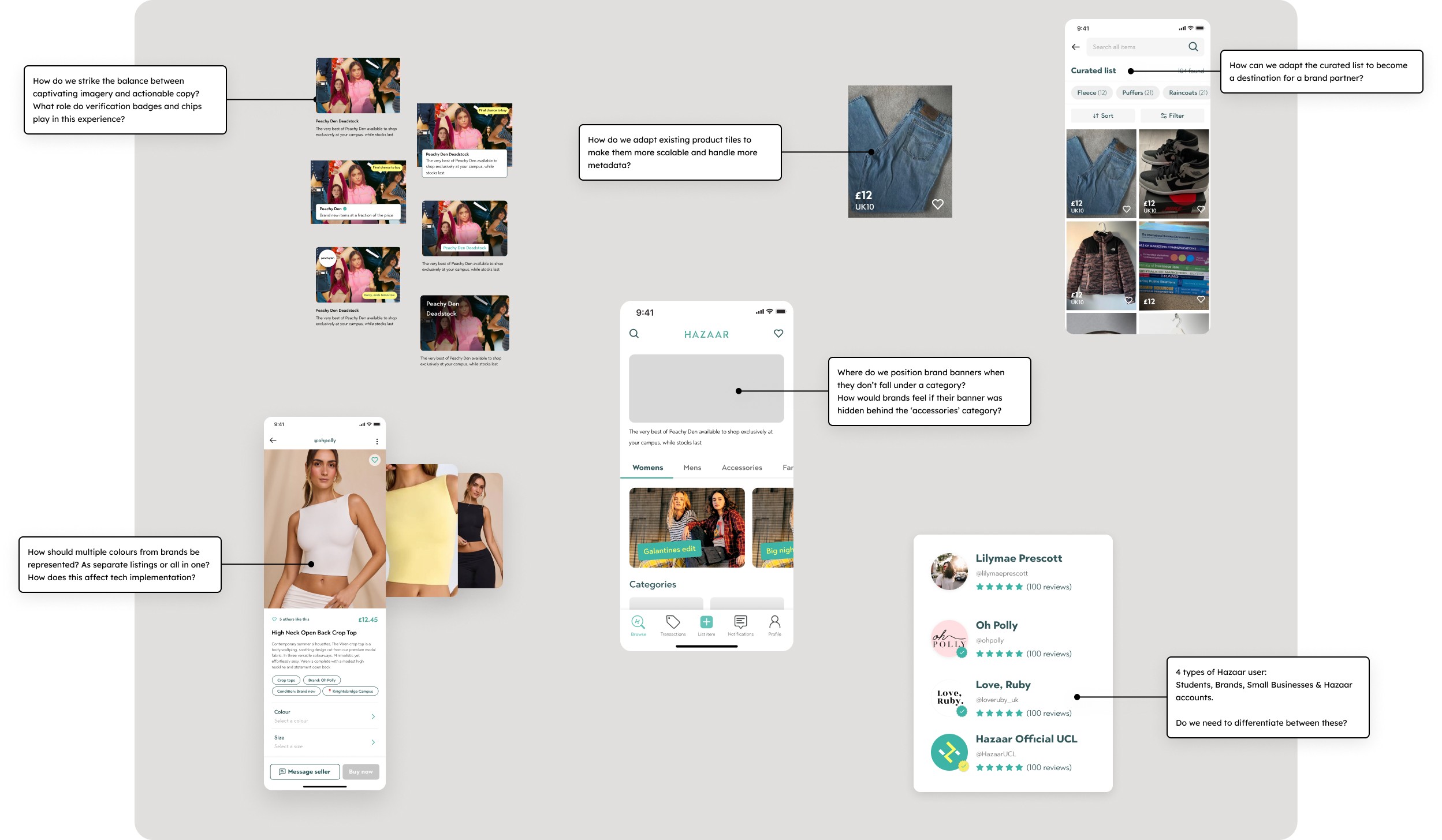Click the Hazaar Official UCL avatar
This screenshot has height=840, width=1442.
pyautogui.click(x=949, y=752)
